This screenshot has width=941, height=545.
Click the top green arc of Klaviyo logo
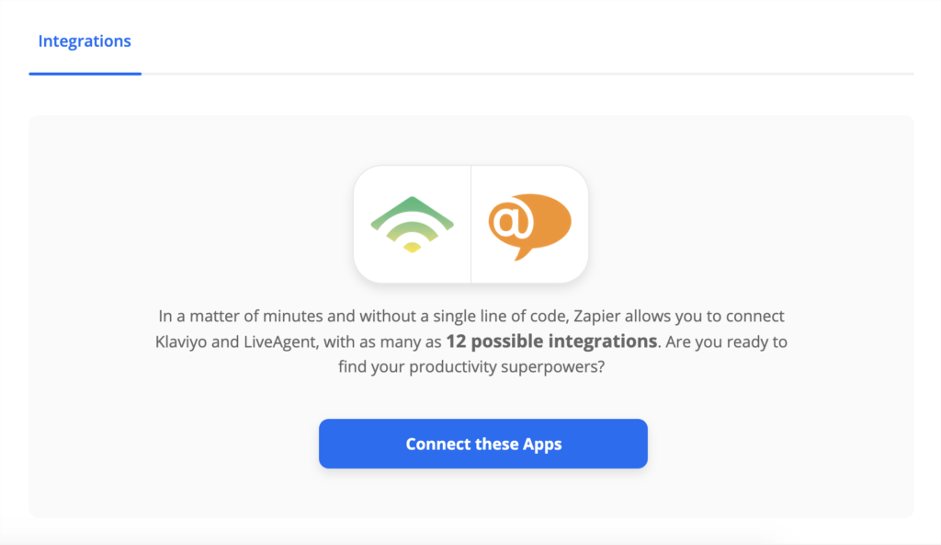411,208
